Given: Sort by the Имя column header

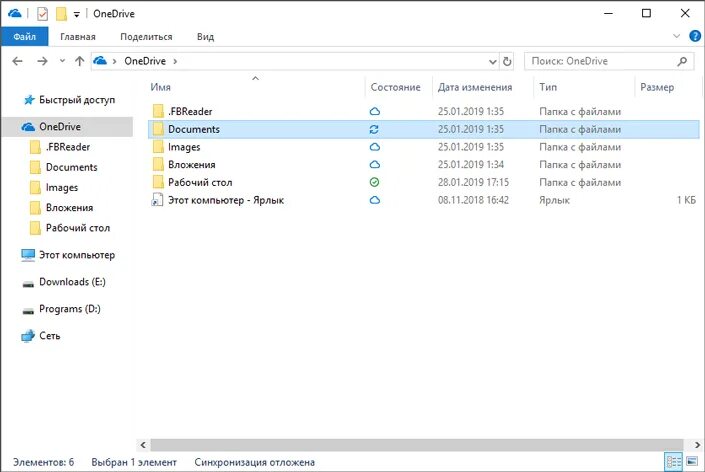Looking at the screenshot, I should coord(161,87).
